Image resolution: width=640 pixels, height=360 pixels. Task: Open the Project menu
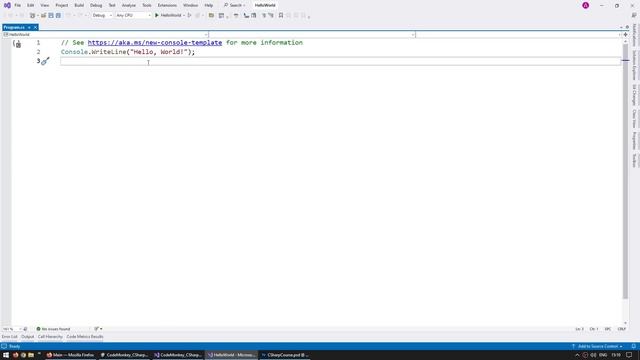pos(62,5)
